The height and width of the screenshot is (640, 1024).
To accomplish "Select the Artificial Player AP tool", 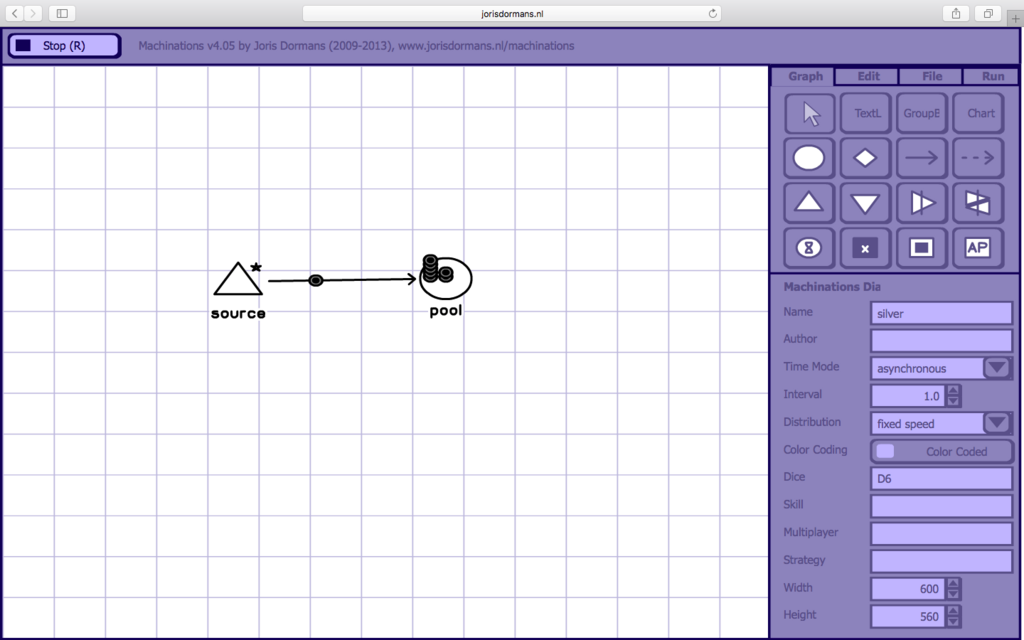I will point(978,248).
